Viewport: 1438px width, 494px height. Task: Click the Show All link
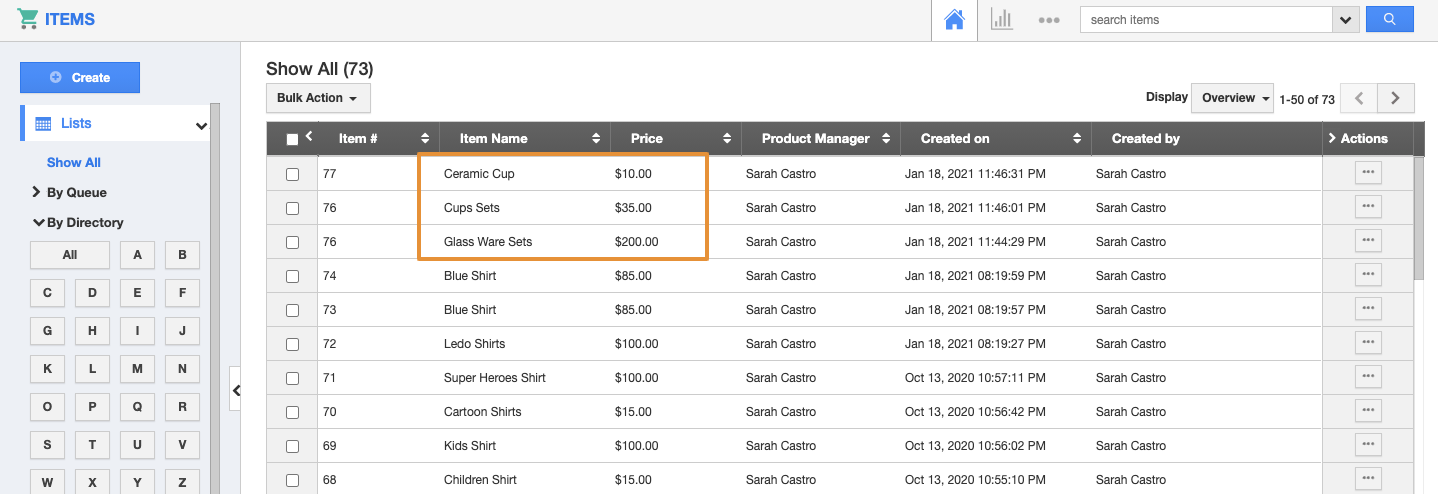[73, 162]
